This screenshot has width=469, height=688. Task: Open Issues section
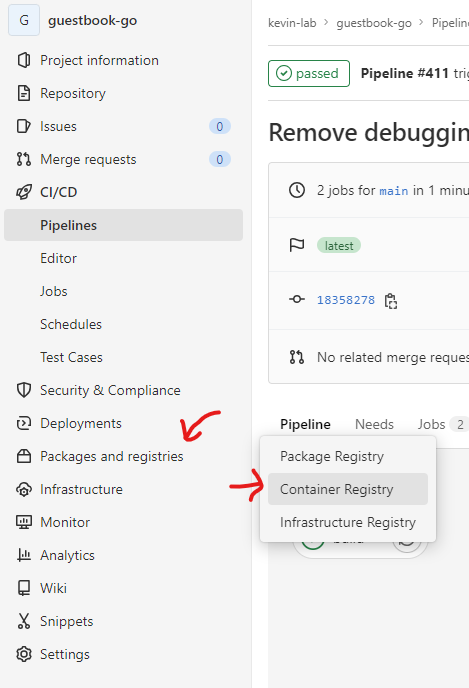58,126
